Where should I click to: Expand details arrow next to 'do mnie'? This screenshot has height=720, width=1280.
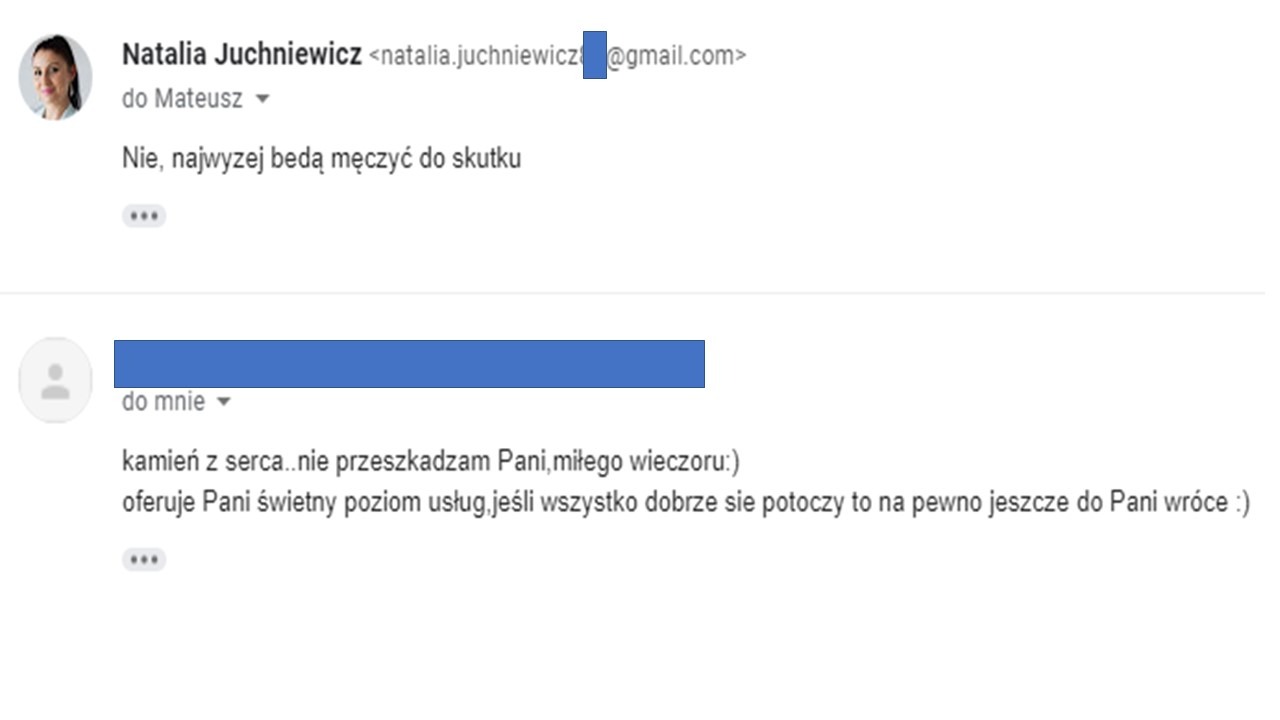click(224, 402)
